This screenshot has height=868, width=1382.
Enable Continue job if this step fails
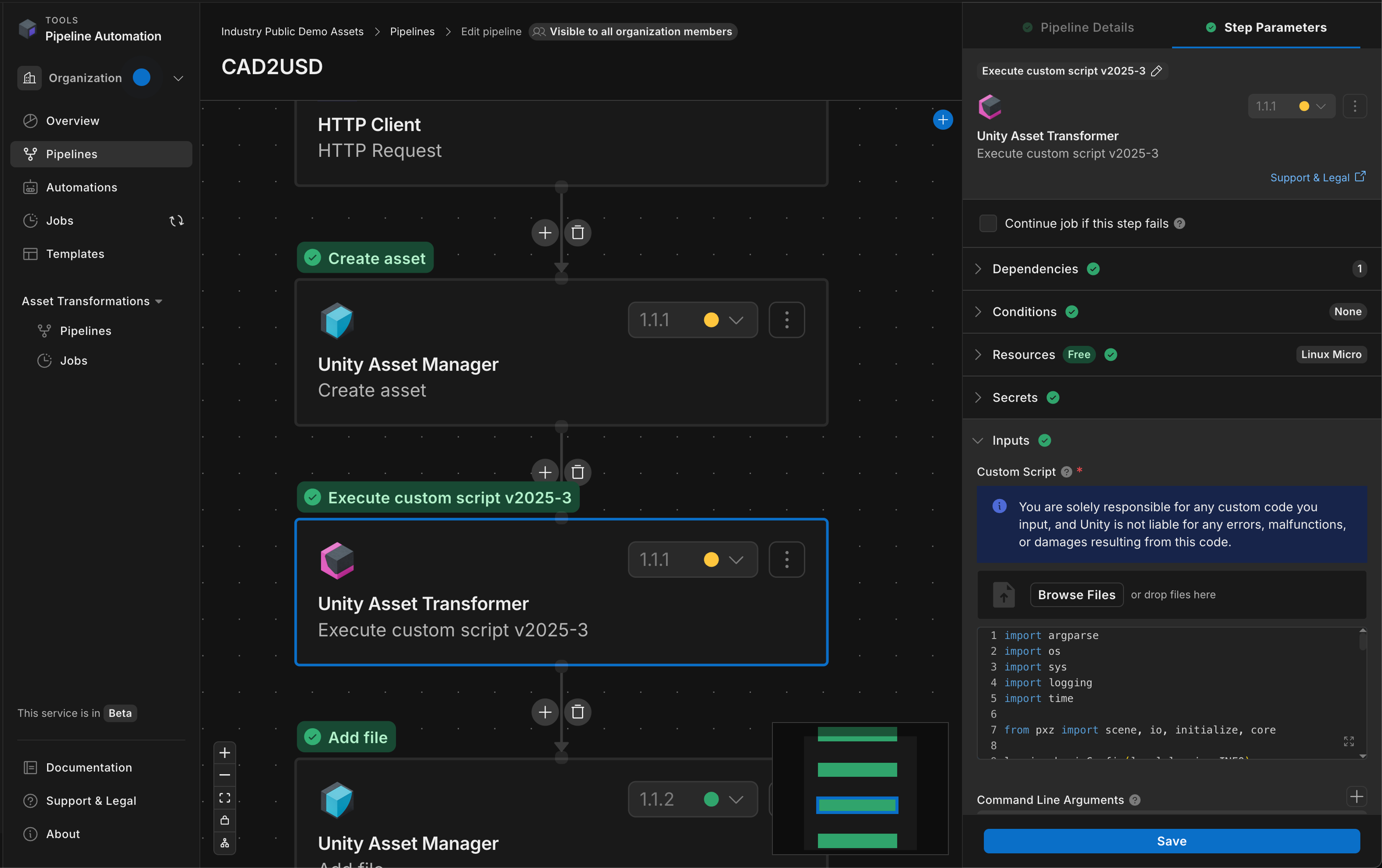(x=988, y=223)
